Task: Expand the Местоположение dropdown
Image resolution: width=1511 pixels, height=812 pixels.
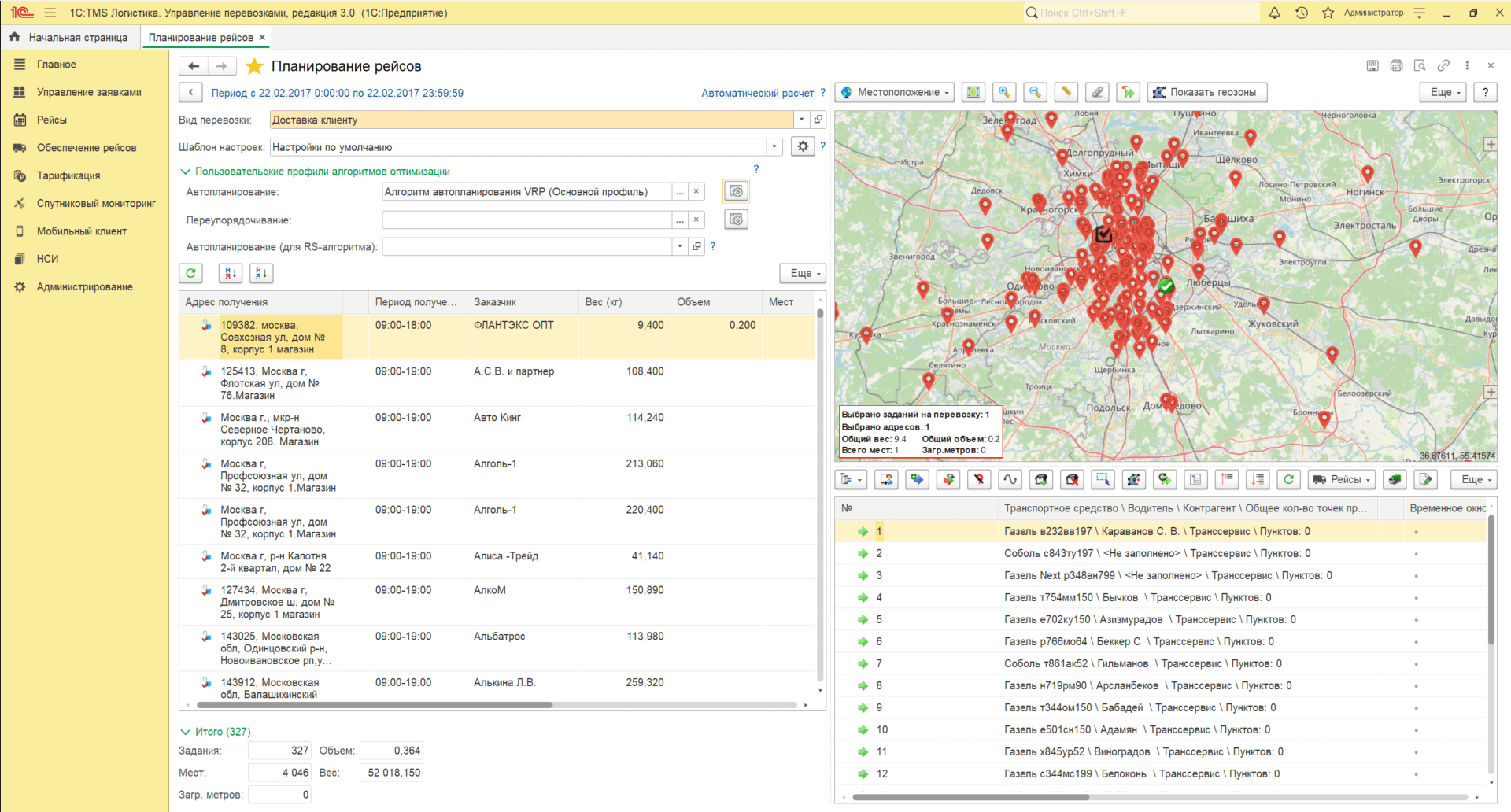Action: tap(895, 93)
